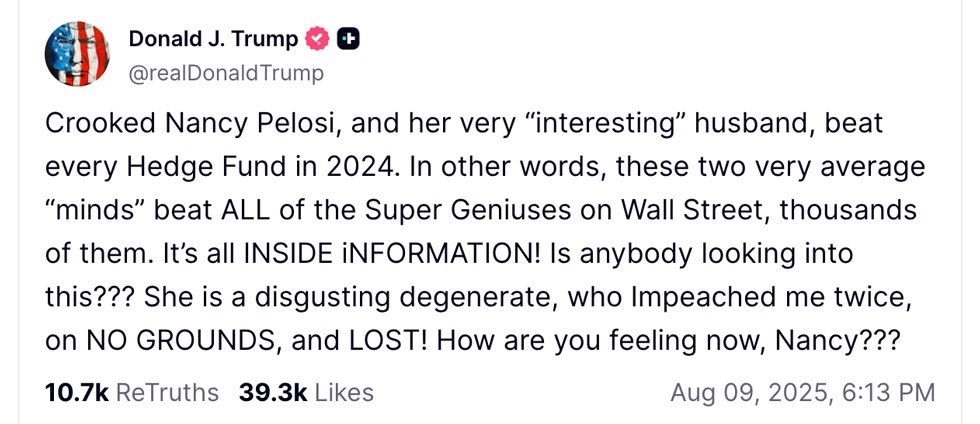Visit the @realDonaldTrump handle link
The image size is (980, 424).
226,74
